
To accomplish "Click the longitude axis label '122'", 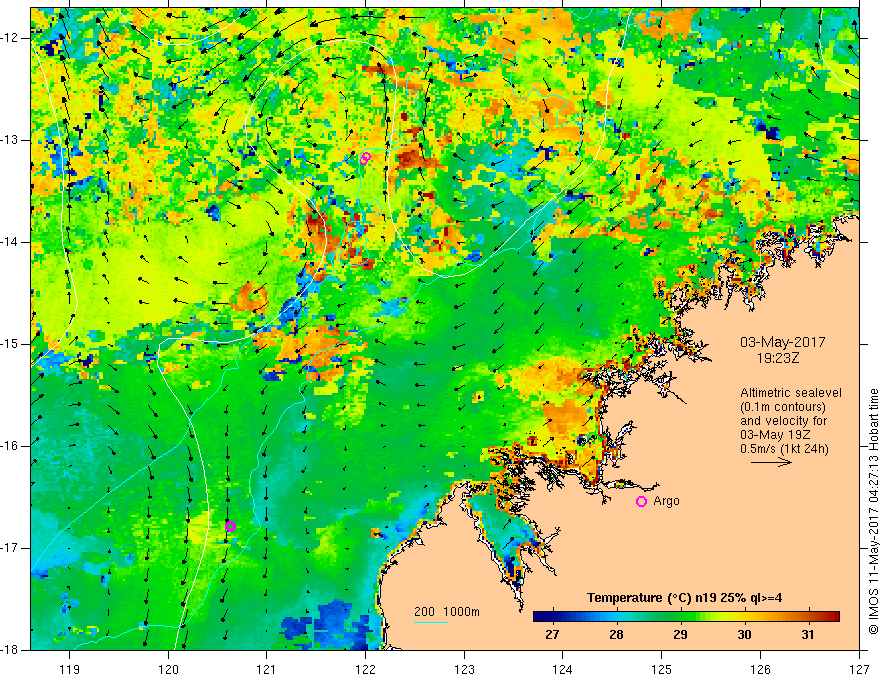I will coord(365,669).
